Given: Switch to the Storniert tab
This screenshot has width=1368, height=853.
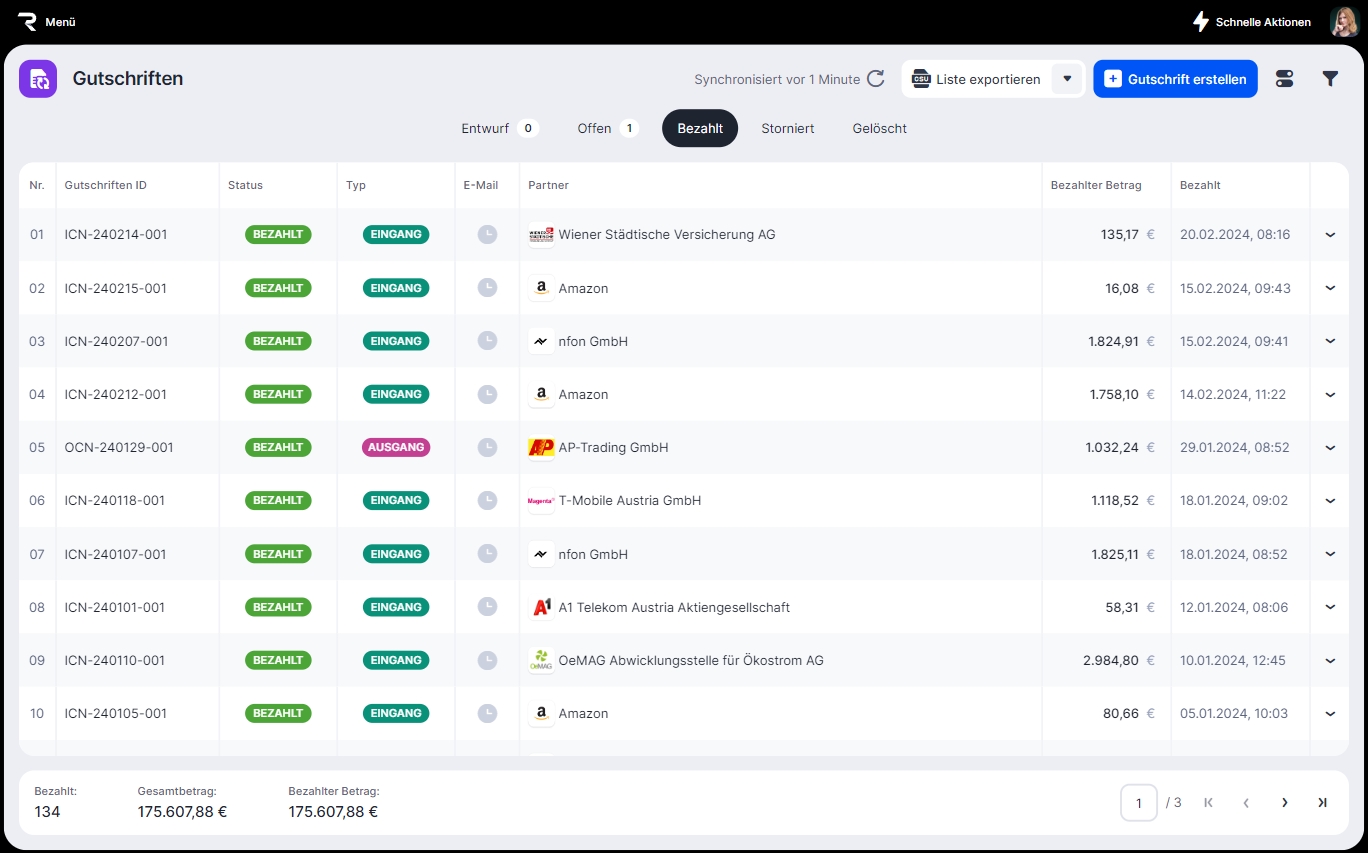Looking at the screenshot, I should click(787, 128).
